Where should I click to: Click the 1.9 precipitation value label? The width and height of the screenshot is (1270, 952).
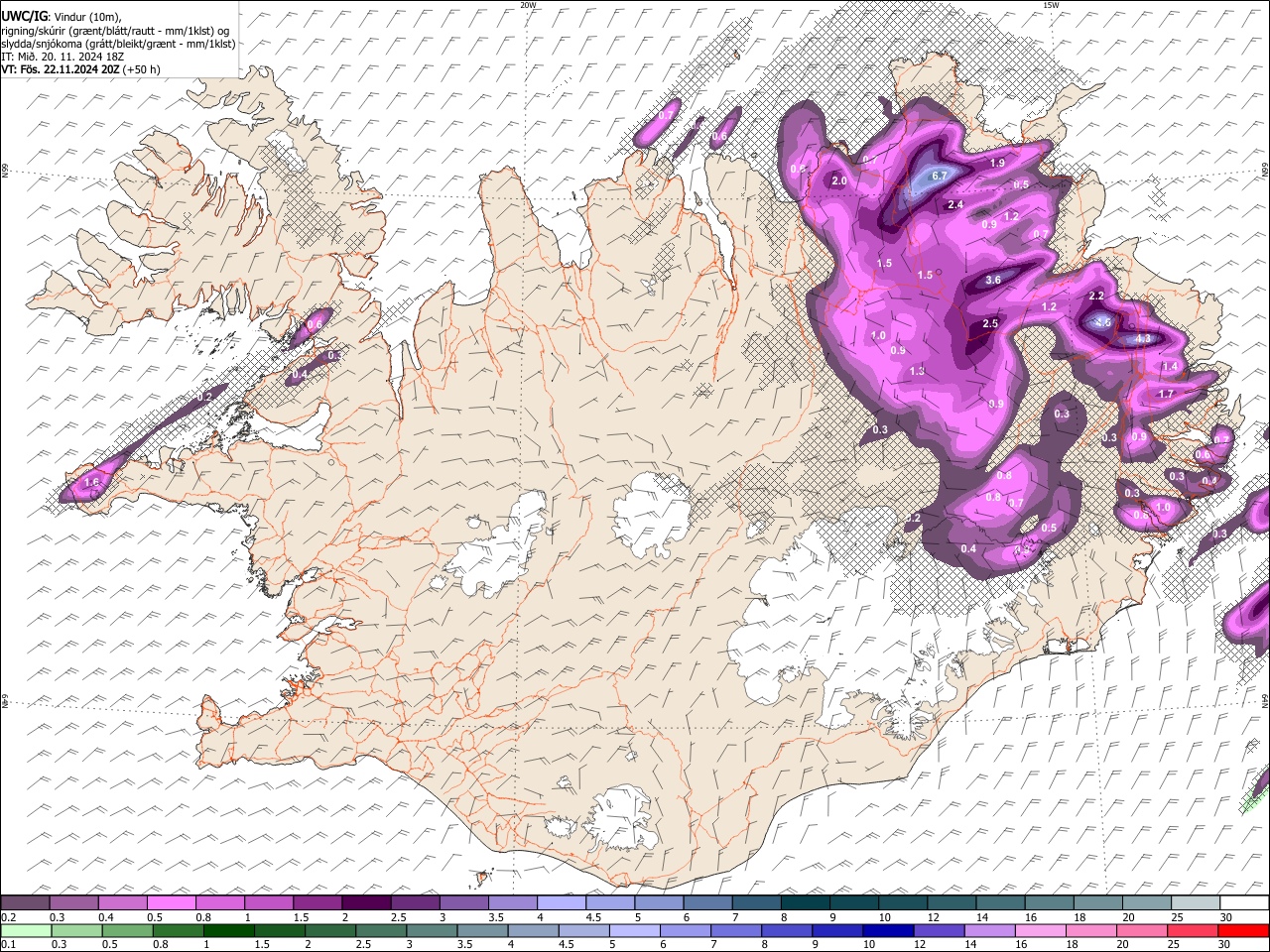[x=998, y=163]
